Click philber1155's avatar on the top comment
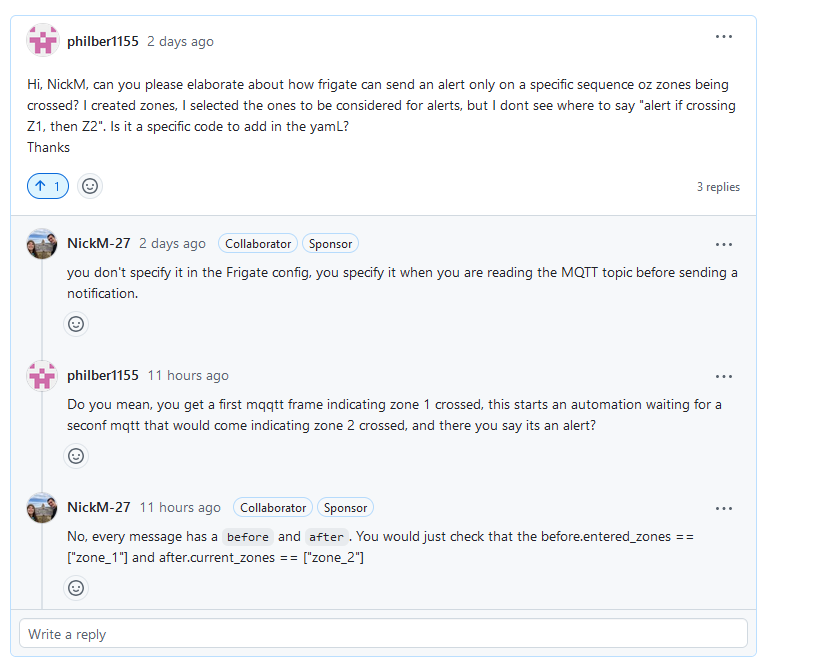Viewport: 823px width, 659px height. point(43,40)
